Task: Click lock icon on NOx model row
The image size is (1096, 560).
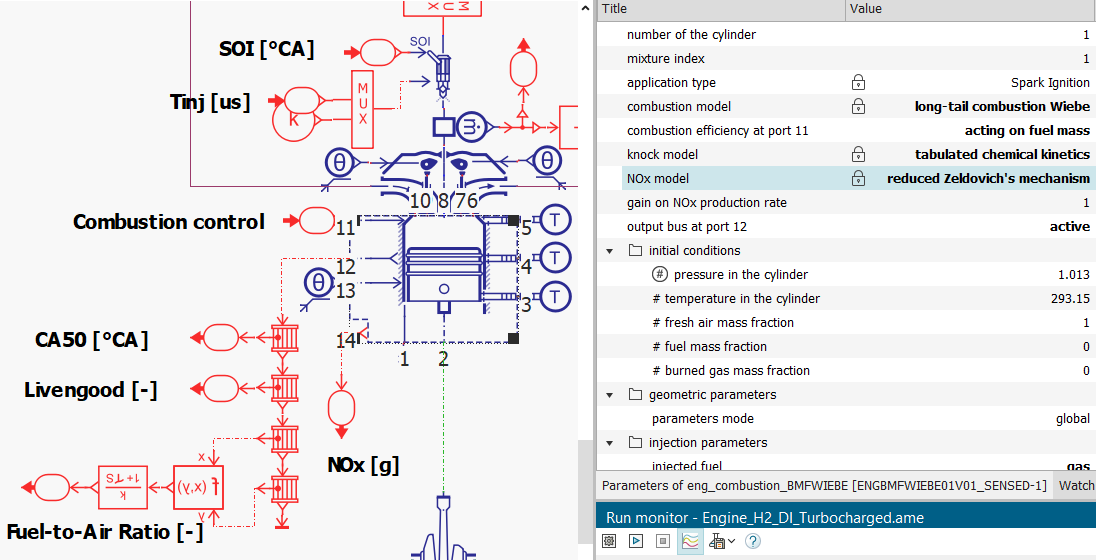Action: pos(858,179)
